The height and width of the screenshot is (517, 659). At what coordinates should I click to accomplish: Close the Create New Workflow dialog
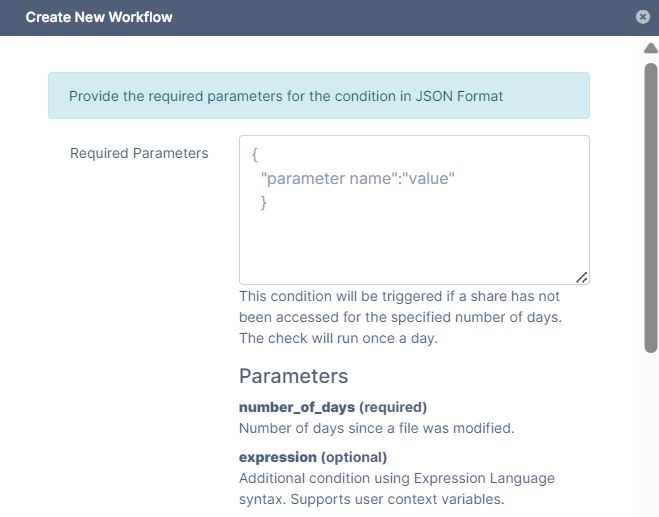click(x=642, y=17)
